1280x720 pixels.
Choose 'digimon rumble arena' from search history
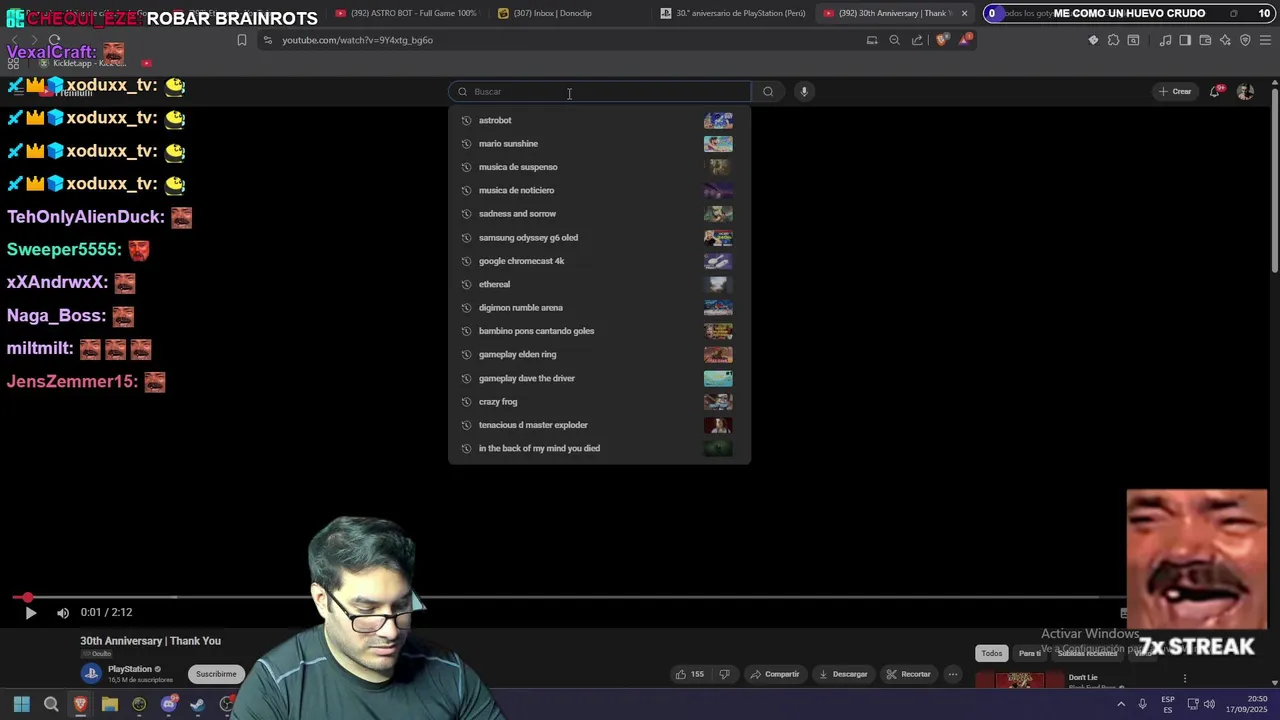(x=599, y=308)
